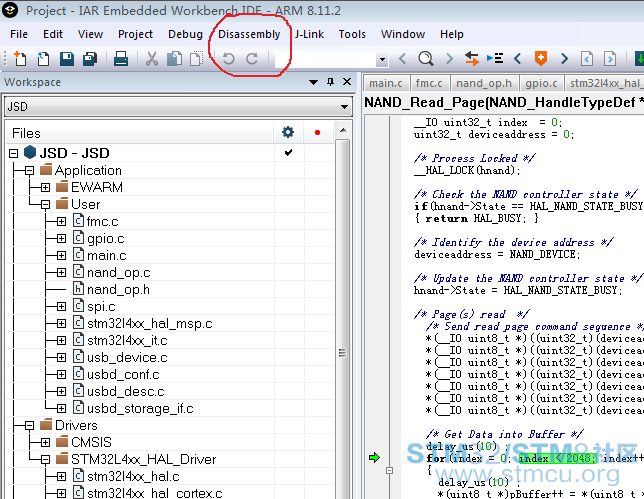Click the Navigate Backward document icon
644x499 pixels.
tap(587, 59)
